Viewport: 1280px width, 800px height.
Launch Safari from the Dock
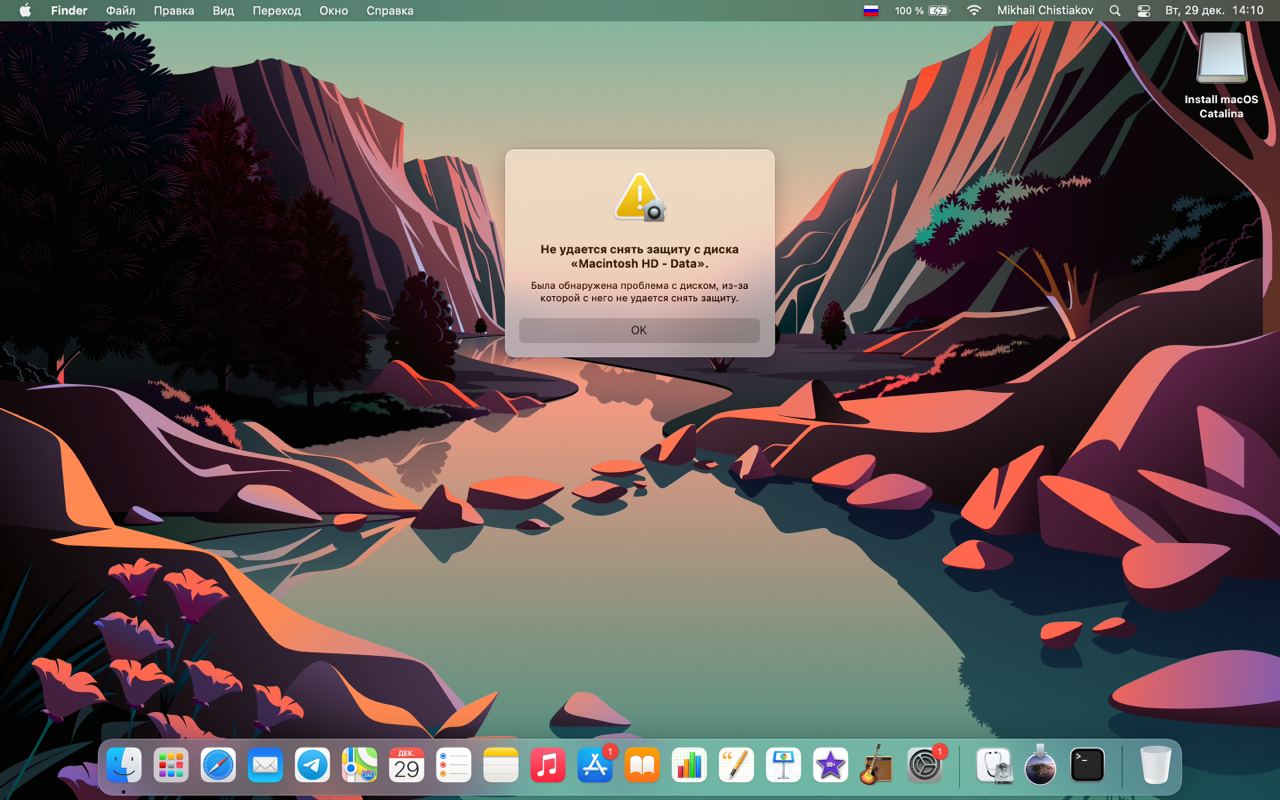(x=218, y=766)
